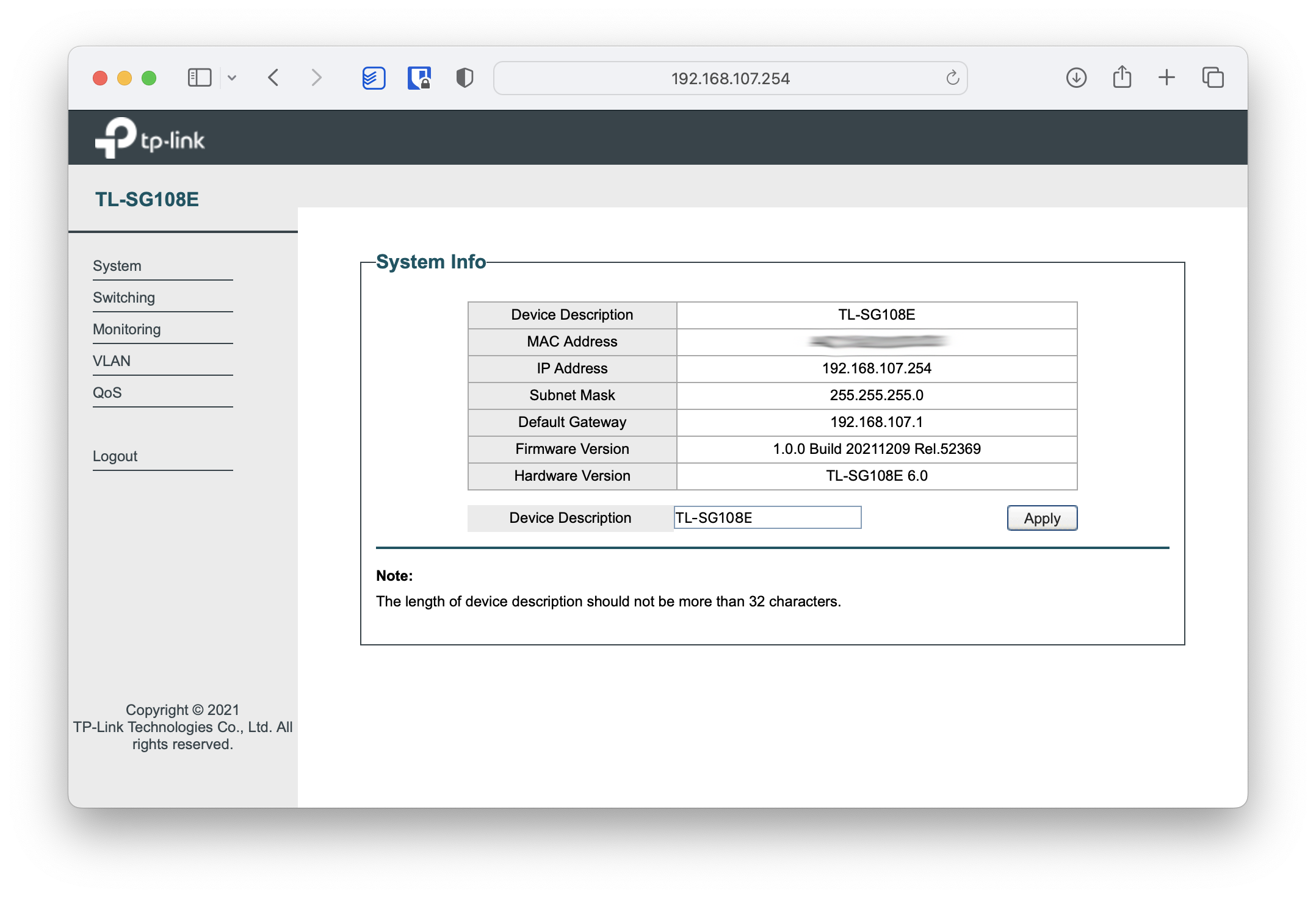Click the Default Gateway label cell
This screenshot has height=898, width=1316.
click(x=572, y=422)
